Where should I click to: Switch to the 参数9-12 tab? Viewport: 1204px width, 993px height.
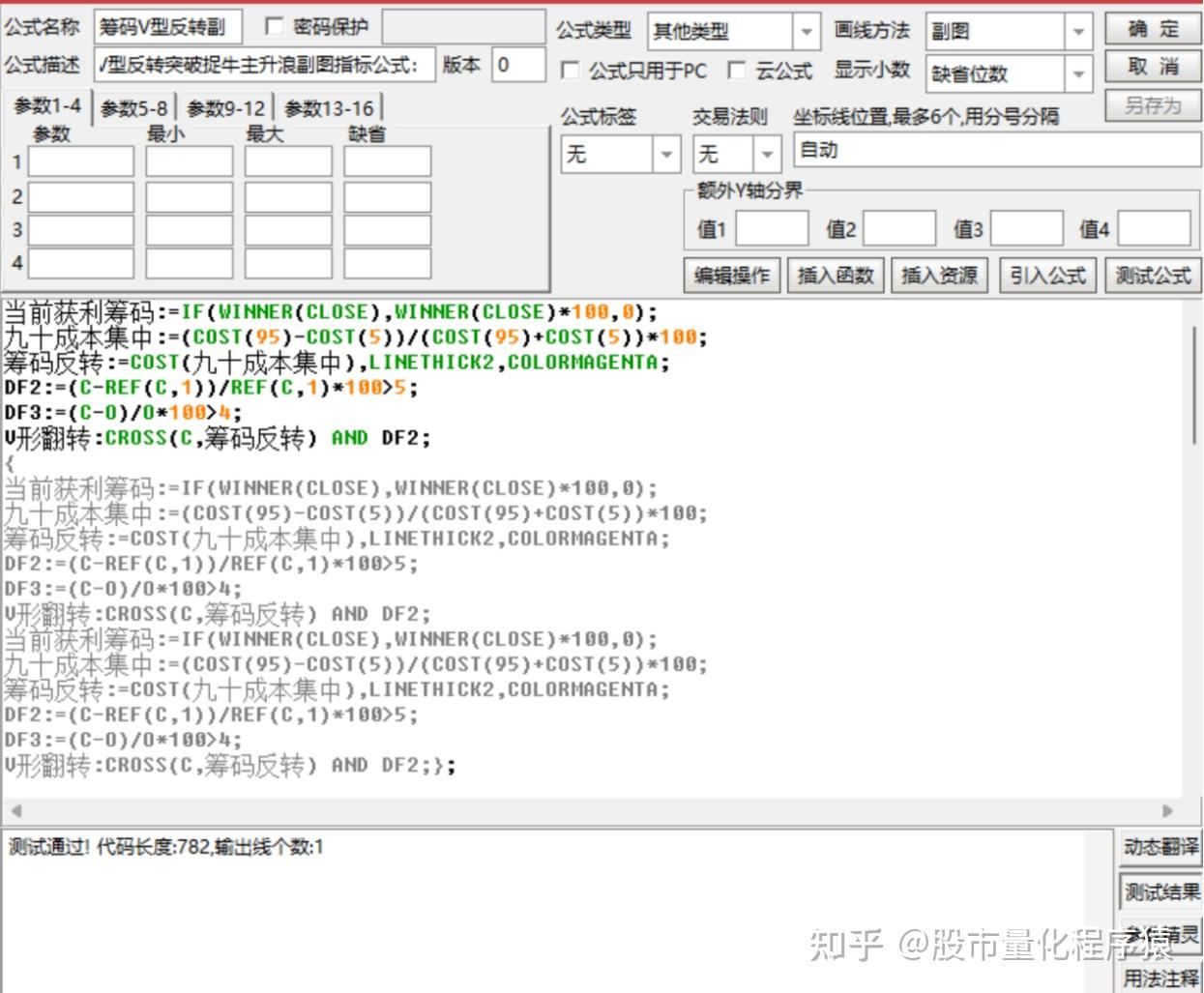click(225, 108)
